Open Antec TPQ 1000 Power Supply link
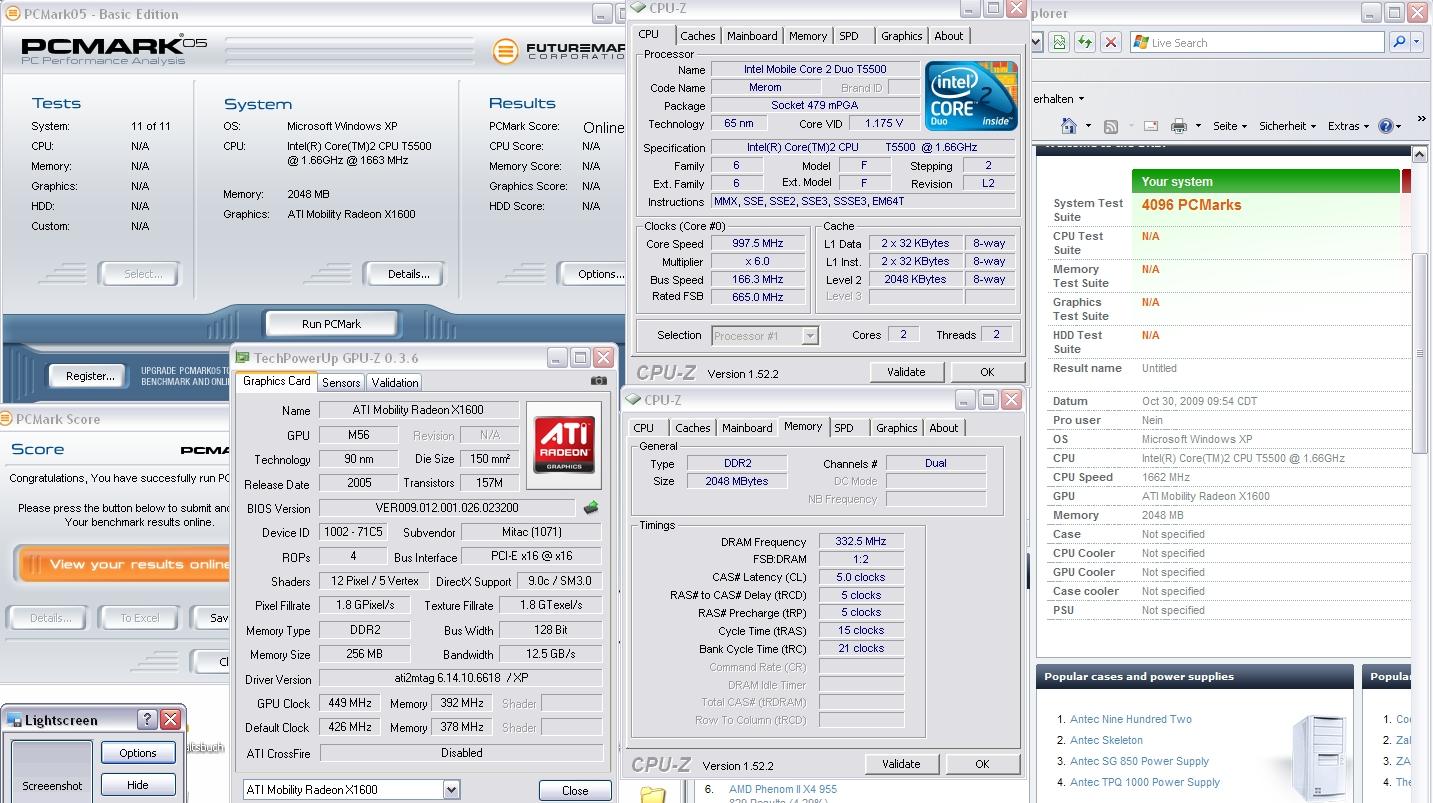Screen dimensions: 1433x803 tap(1145, 782)
